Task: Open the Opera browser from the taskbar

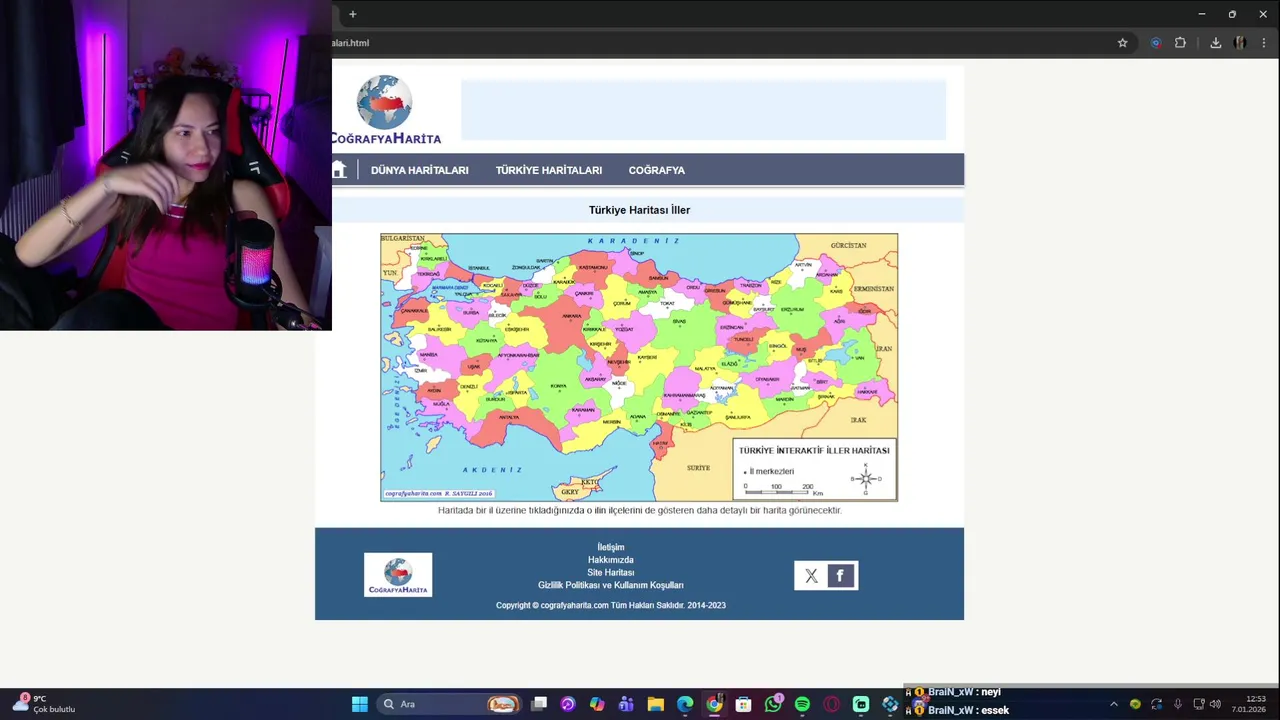Action: (831, 704)
